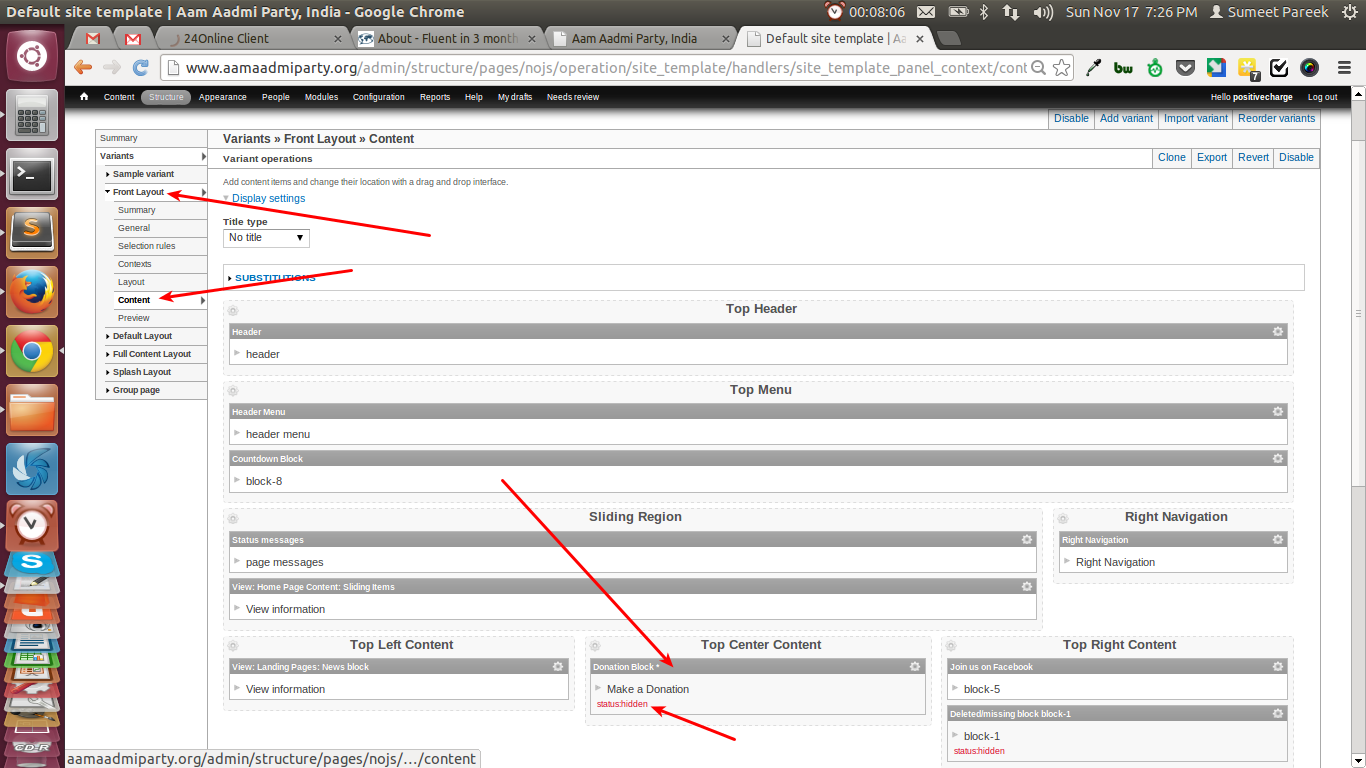This screenshot has height=768, width=1366.
Task: Open Contexts under Front Layout
Action: coord(135,264)
